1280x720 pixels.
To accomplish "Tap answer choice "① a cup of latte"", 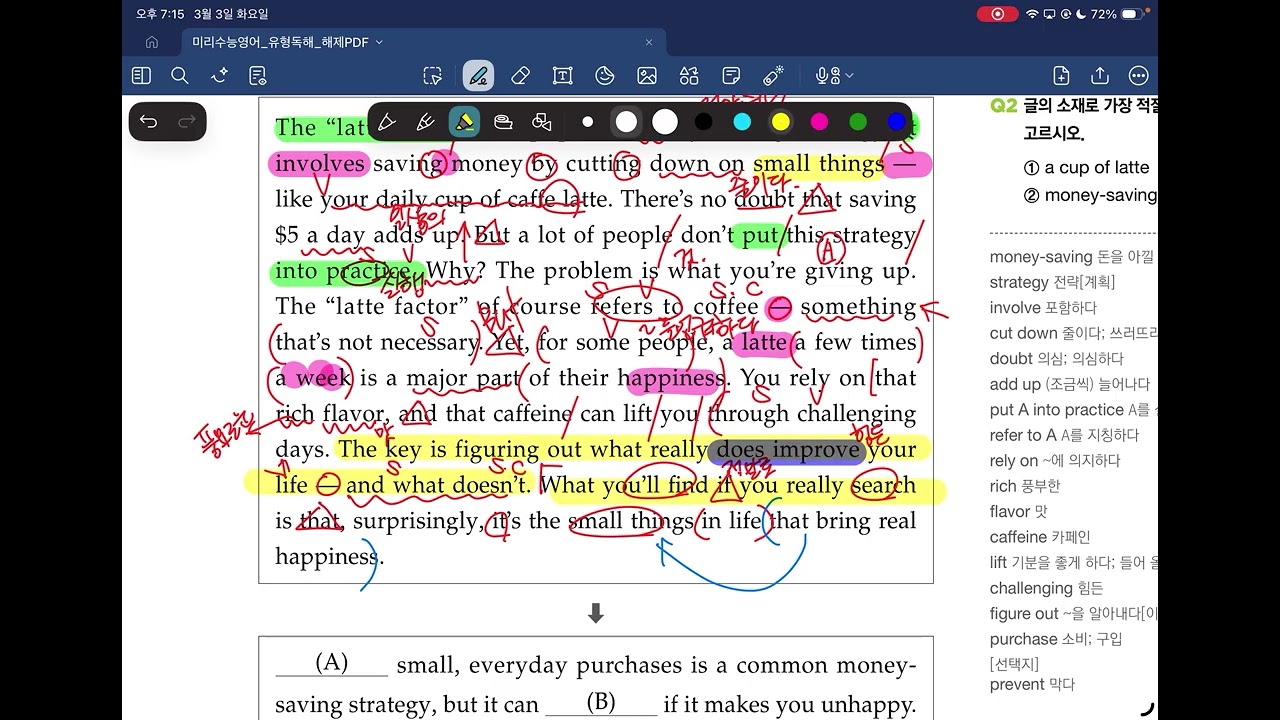I will [1086, 168].
